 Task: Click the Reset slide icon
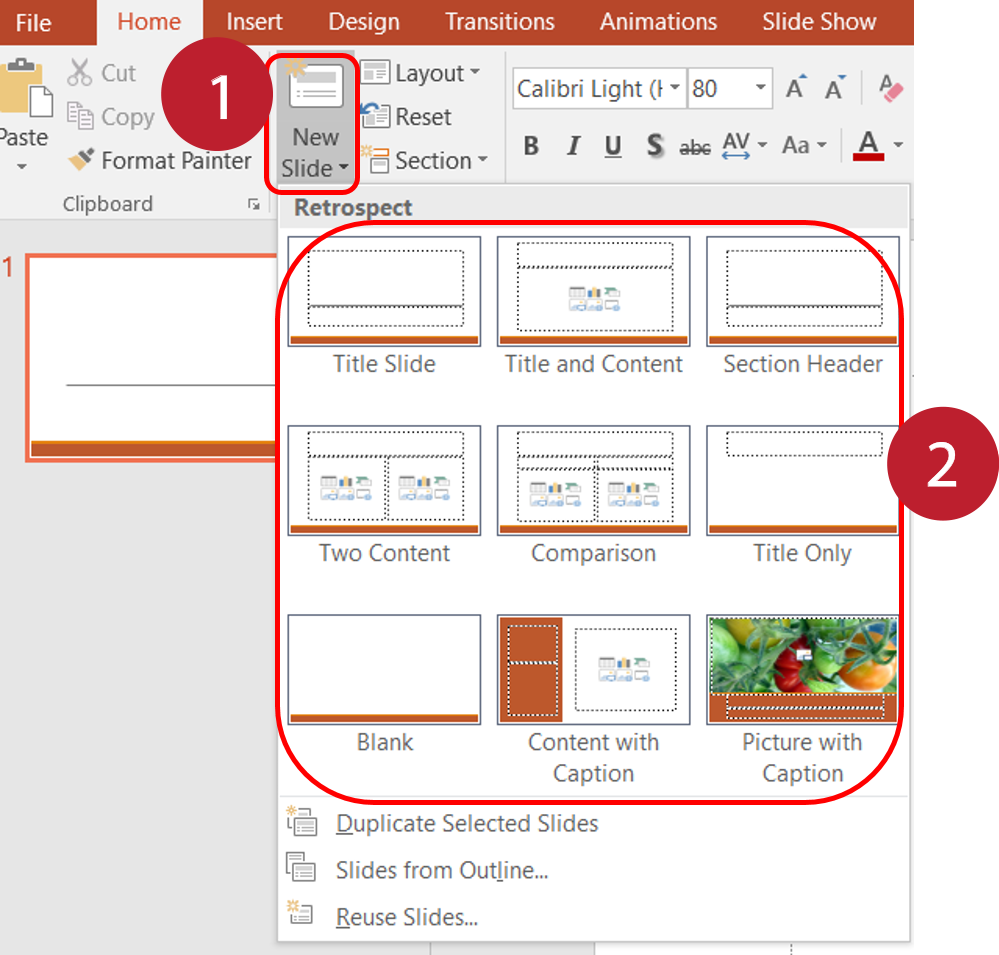(x=376, y=116)
